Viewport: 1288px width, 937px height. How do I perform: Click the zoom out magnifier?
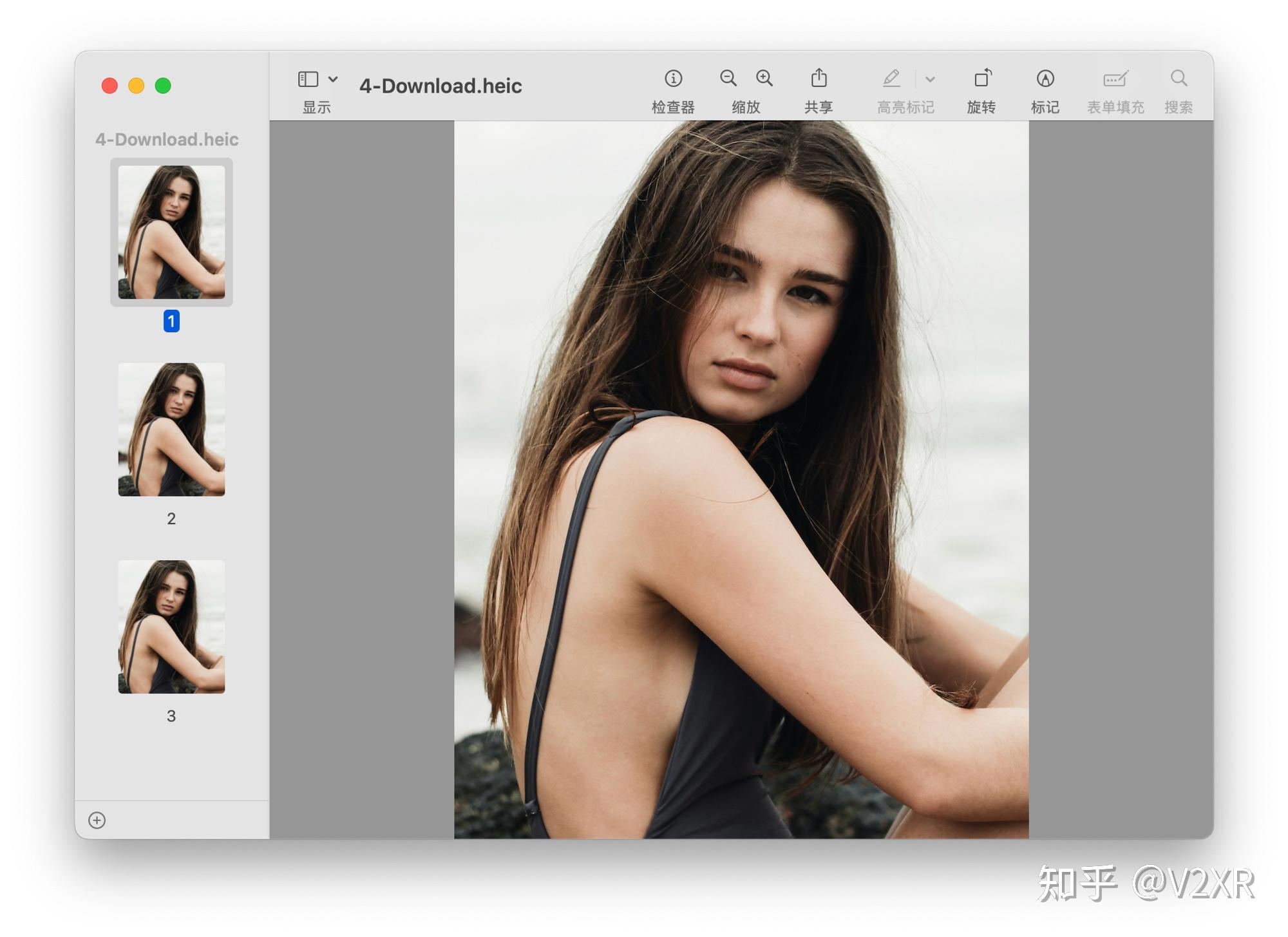pos(728,79)
